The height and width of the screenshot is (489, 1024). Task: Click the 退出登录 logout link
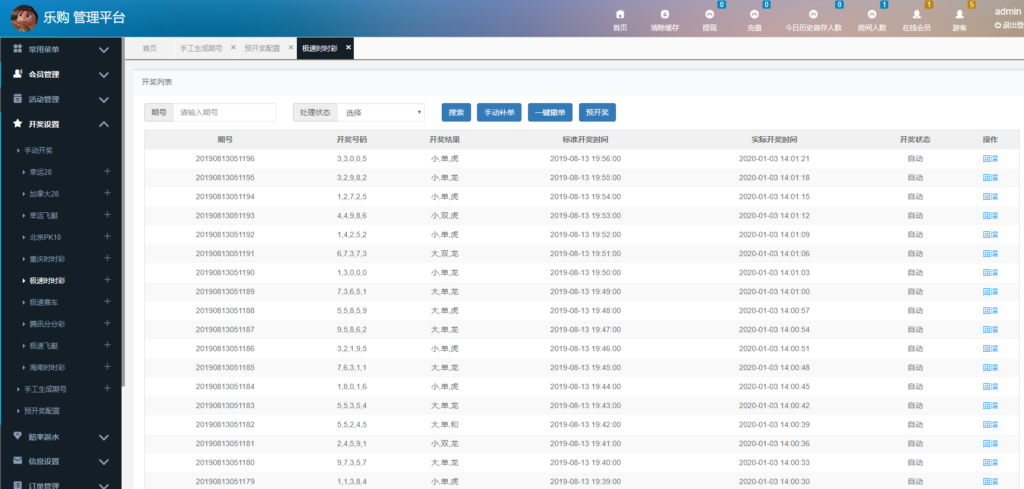1010,25
